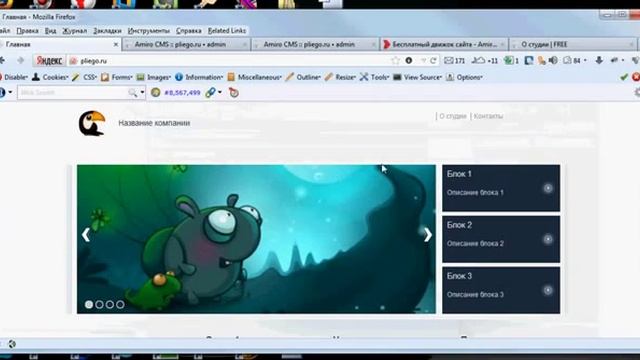Click the browser forward arrow

point(20,60)
